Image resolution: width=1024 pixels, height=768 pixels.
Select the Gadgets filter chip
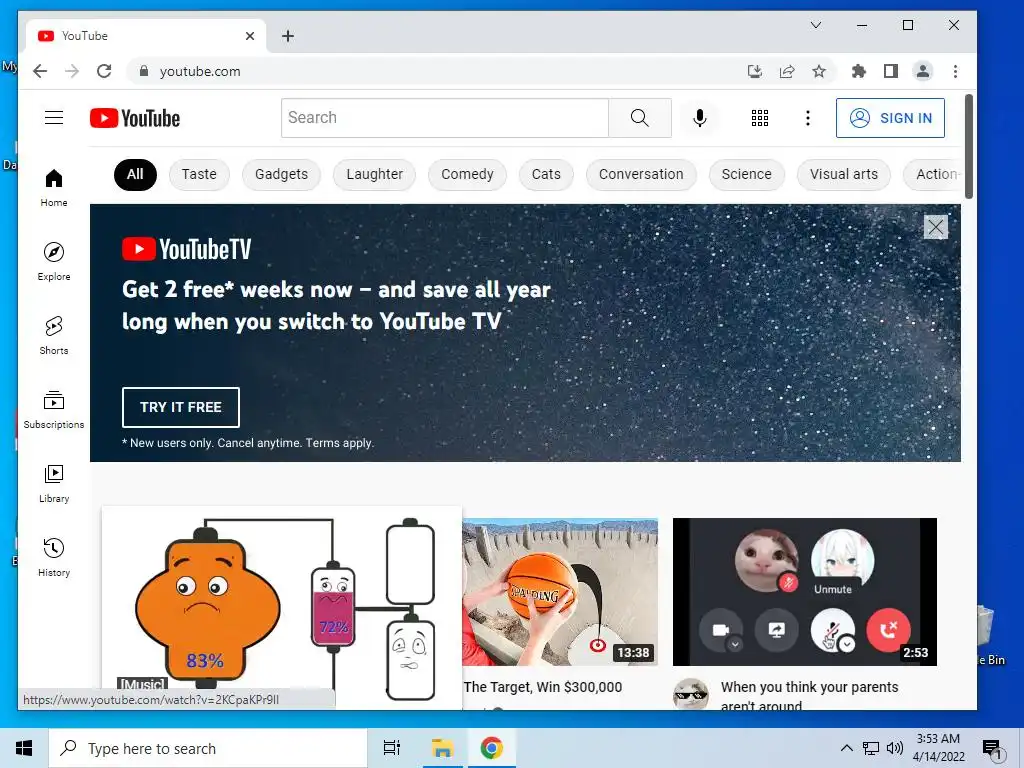[x=281, y=174]
